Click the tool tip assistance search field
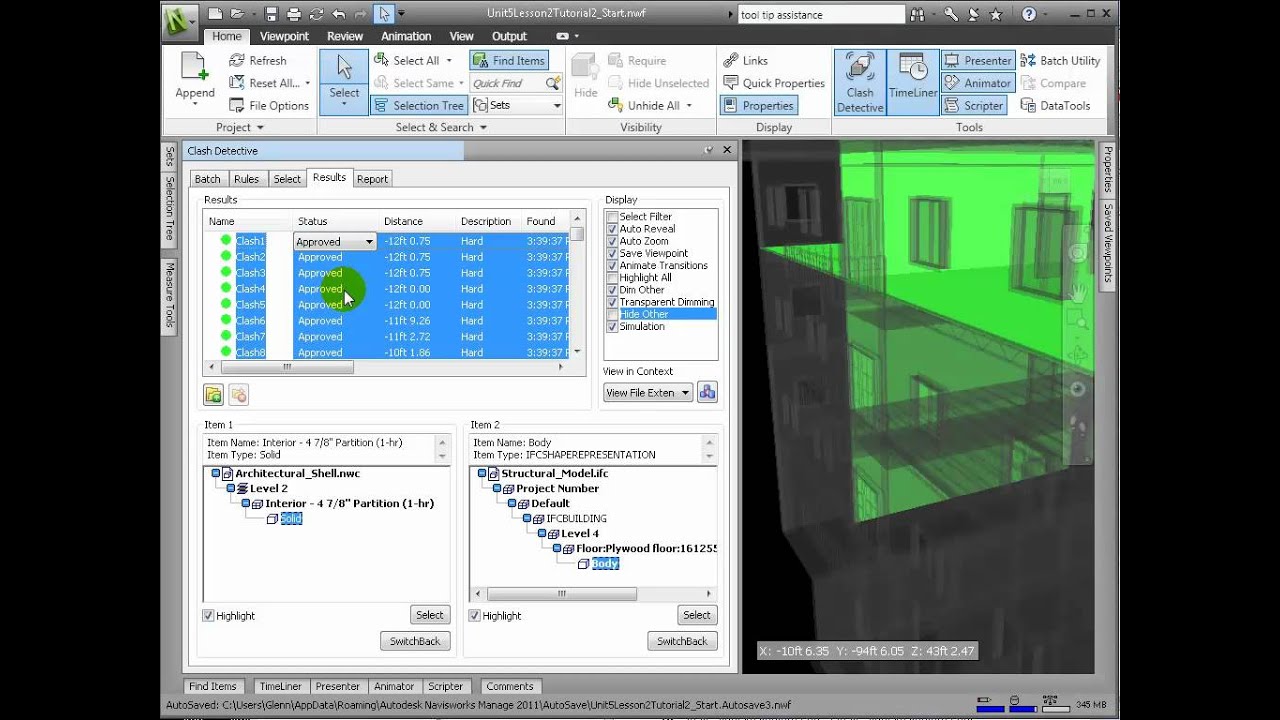The height and width of the screenshot is (720, 1280). [821, 15]
